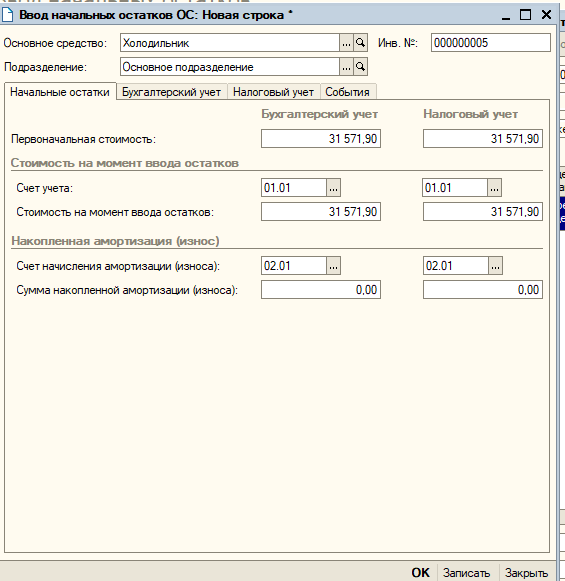Click the Стоимость на момент ввода остатков section heading
This screenshot has height=581, width=565.
(x=125, y=163)
